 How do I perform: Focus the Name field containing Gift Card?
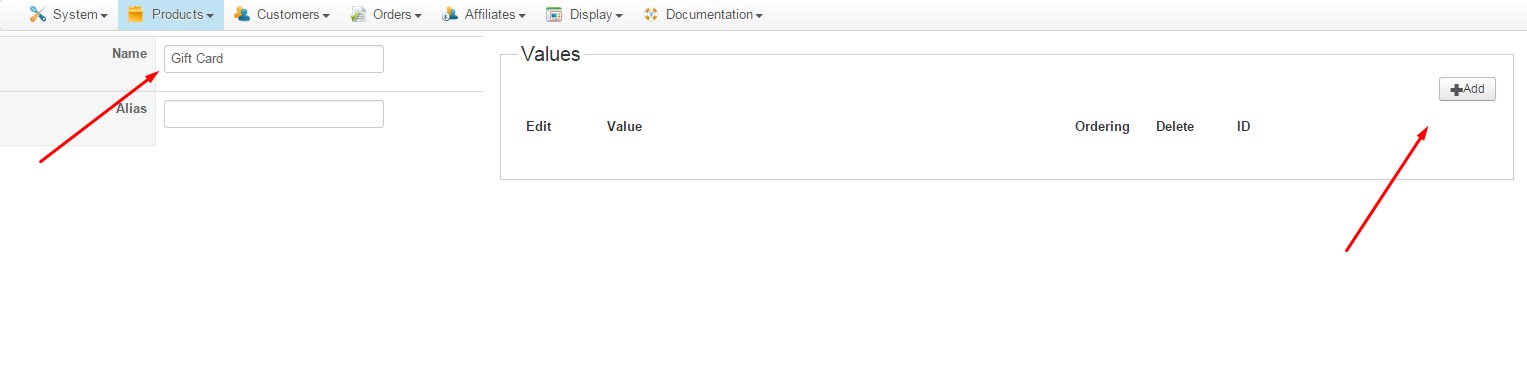click(274, 59)
